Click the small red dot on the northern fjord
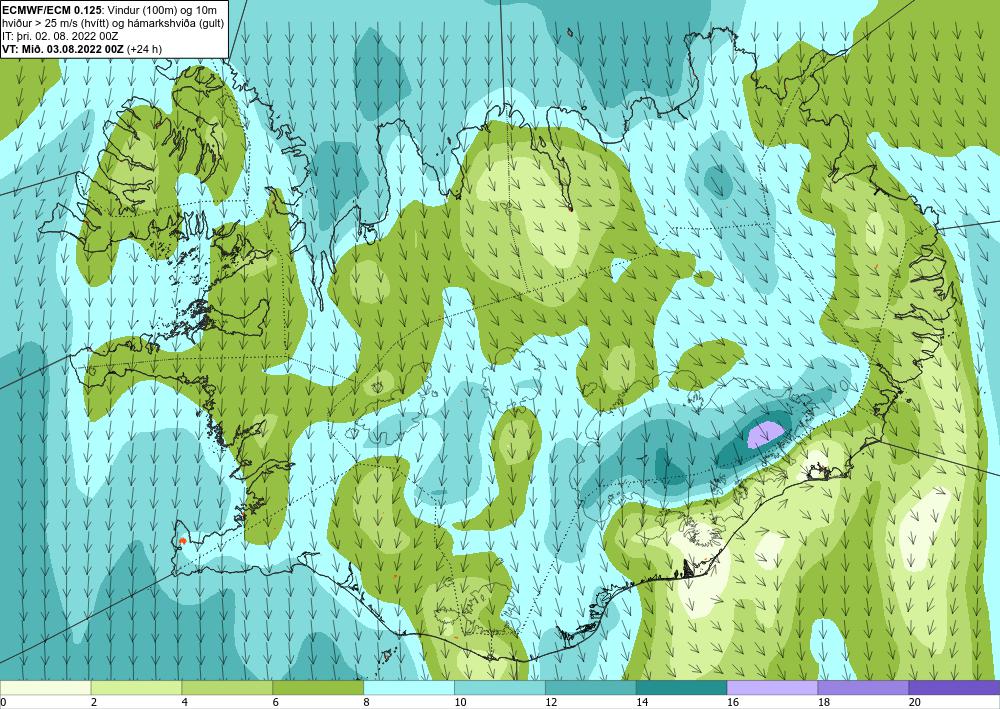Viewport: 1000px width, 709px height. click(570, 208)
